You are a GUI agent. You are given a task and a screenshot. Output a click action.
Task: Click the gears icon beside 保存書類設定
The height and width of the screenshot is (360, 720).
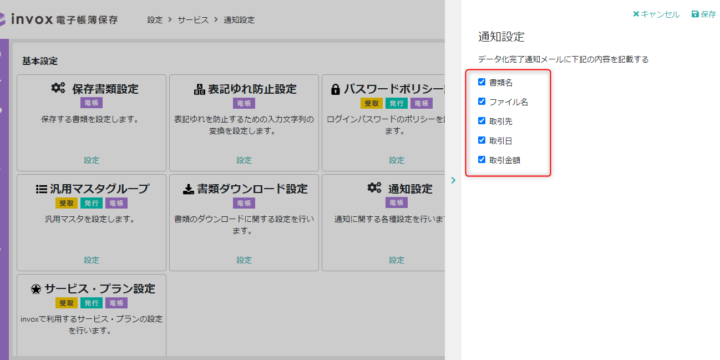point(58,88)
